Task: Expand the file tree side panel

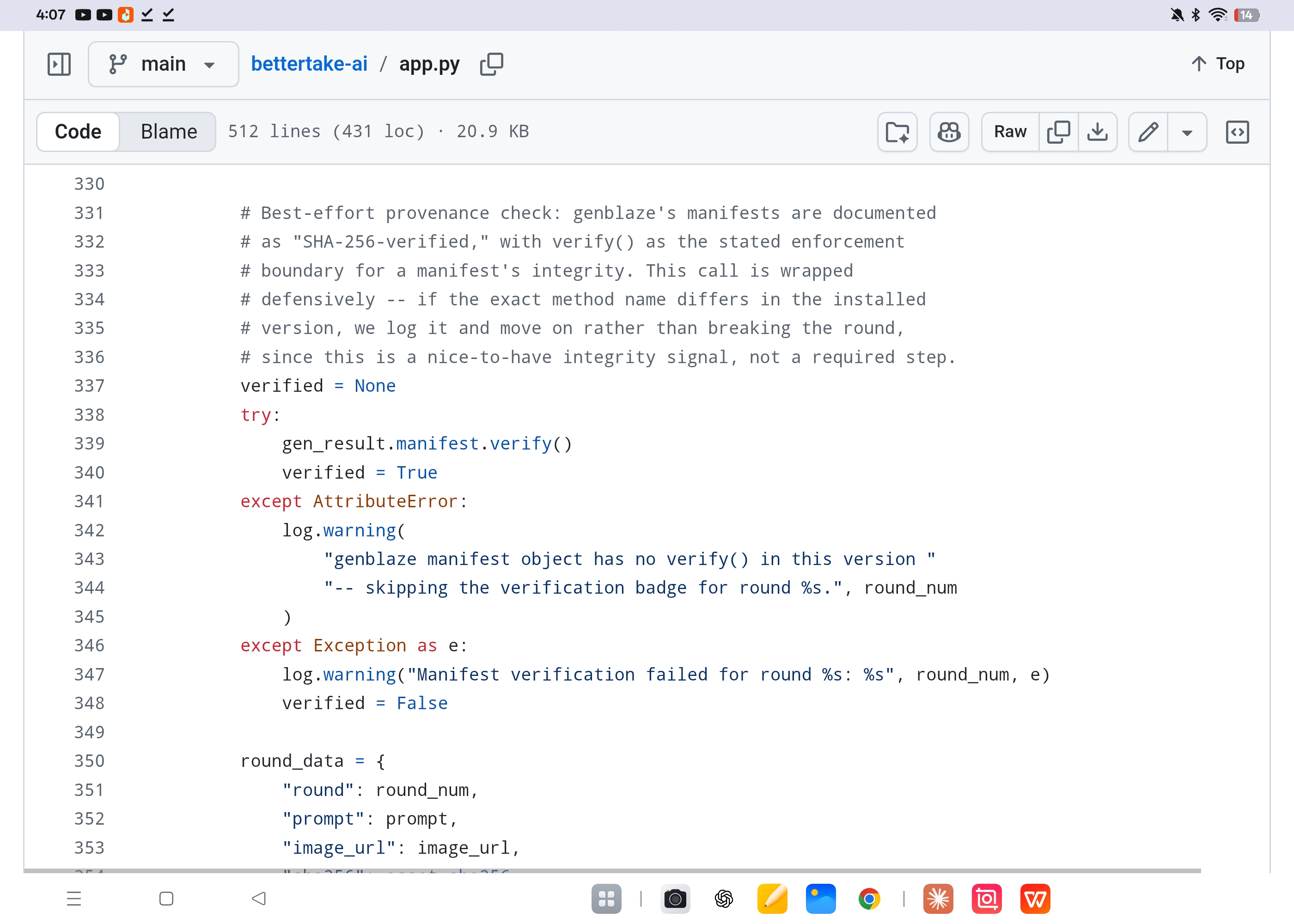Action: tap(59, 64)
